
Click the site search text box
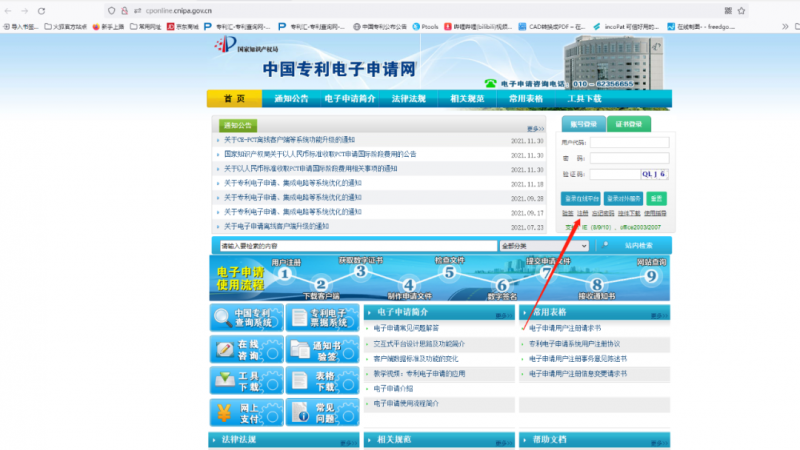coord(358,246)
